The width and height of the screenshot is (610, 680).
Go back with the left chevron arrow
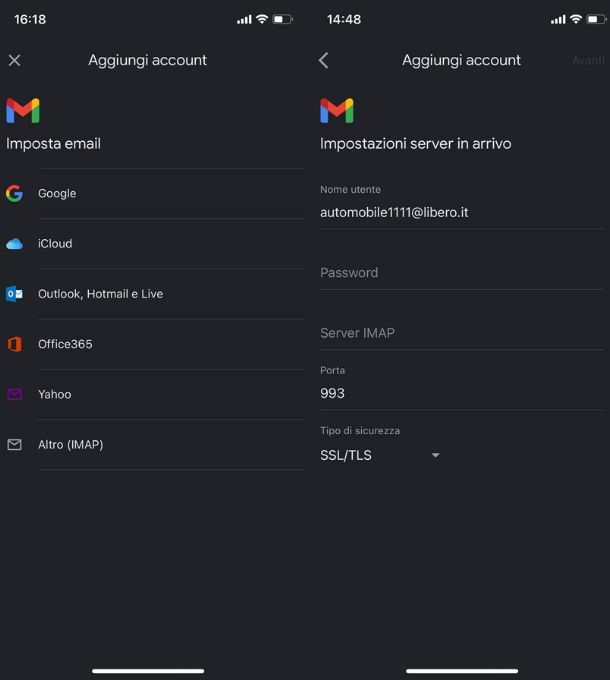(323, 60)
